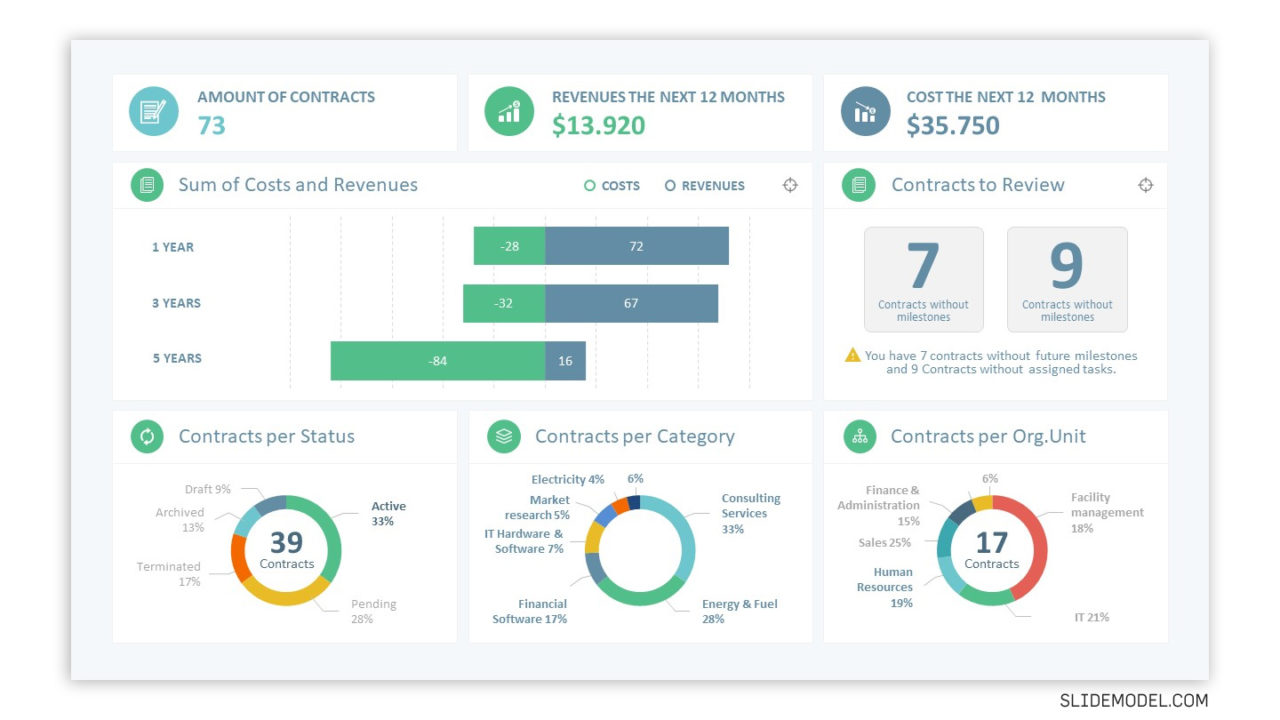Click the $13.920 revenues value

[598, 125]
